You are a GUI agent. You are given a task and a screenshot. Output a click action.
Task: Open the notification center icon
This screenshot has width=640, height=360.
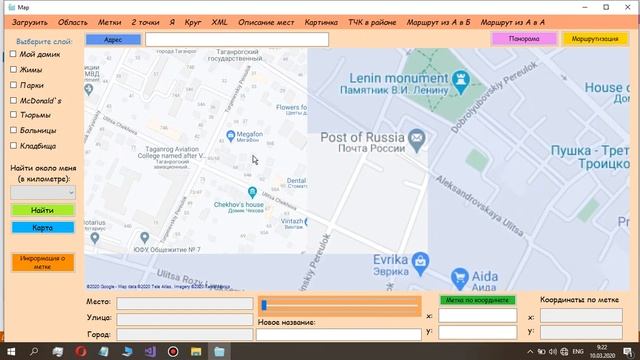[x=629, y=351]
